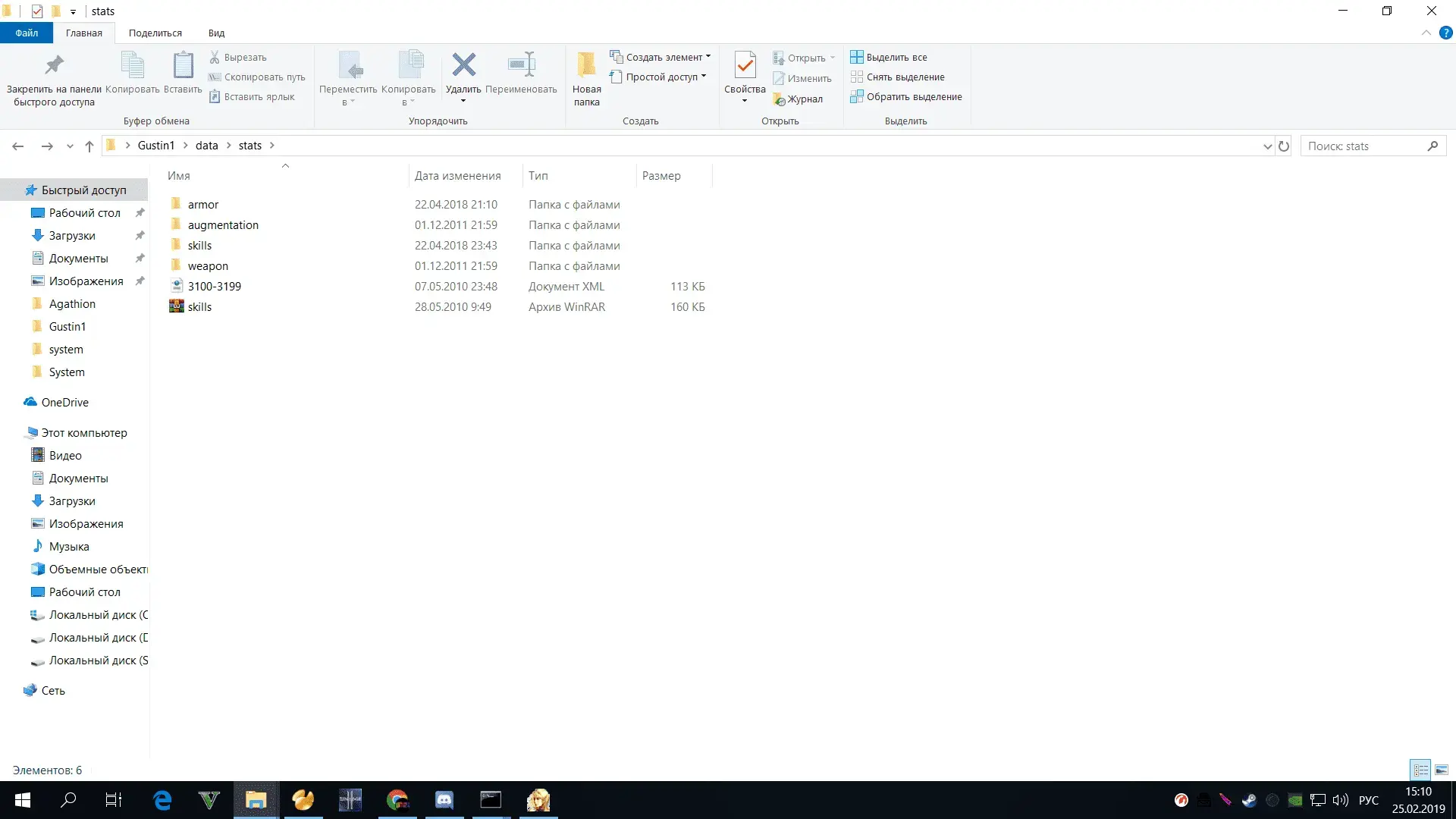The height and width of the screenshot is (819, 1456).
Task: Open Microsoft Edge from taskbar
Action: coord(162,800)
